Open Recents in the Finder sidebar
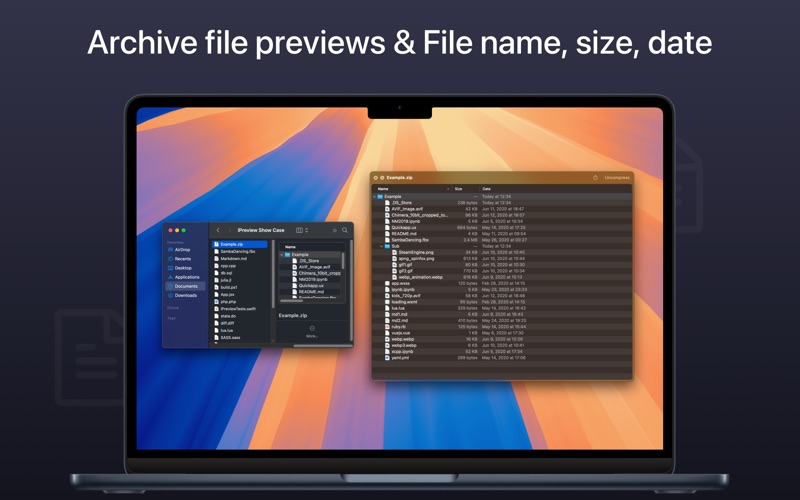This screenshot has height=500, width=800. [x=183, y=258]
